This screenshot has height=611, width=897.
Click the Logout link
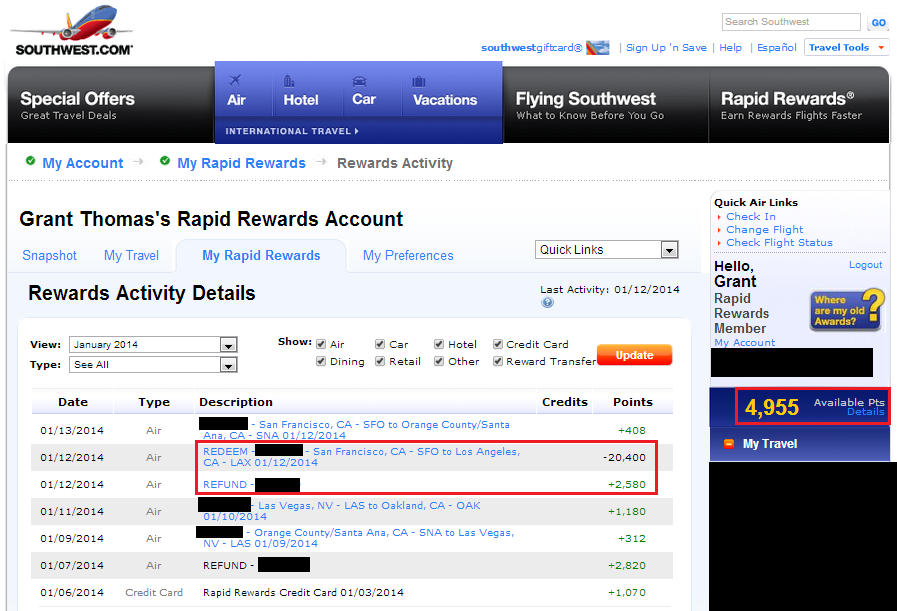point(866,265)
